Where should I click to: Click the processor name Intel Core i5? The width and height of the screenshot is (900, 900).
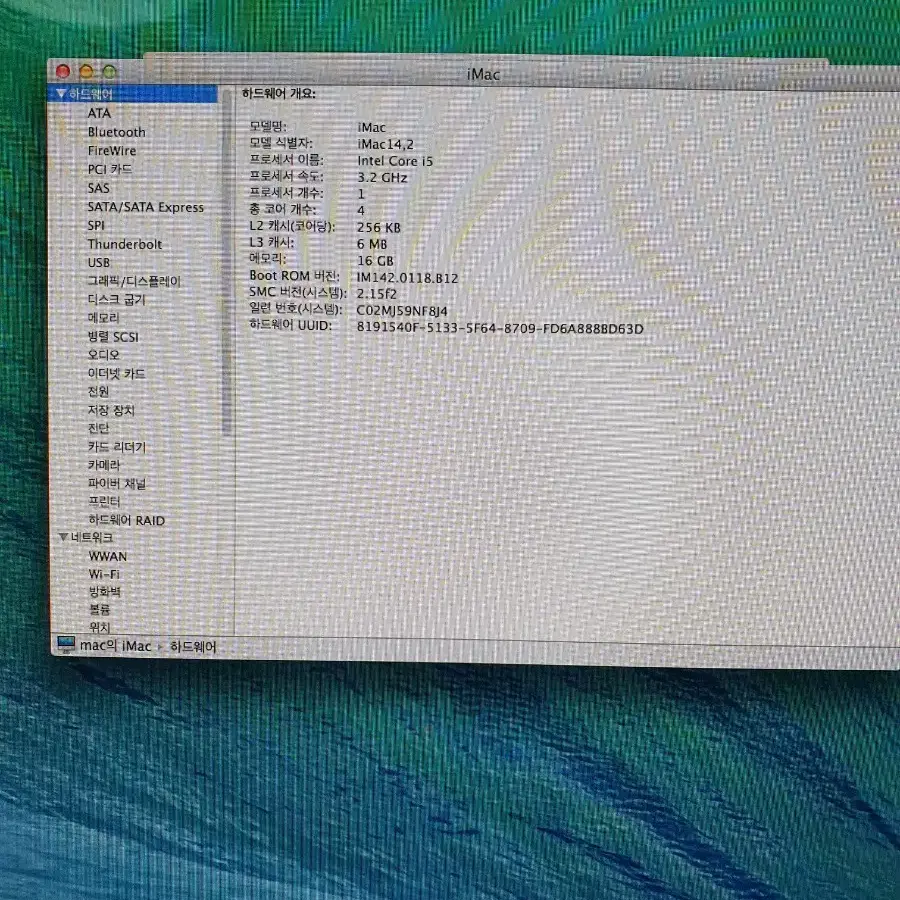click(x=395, y=161)
